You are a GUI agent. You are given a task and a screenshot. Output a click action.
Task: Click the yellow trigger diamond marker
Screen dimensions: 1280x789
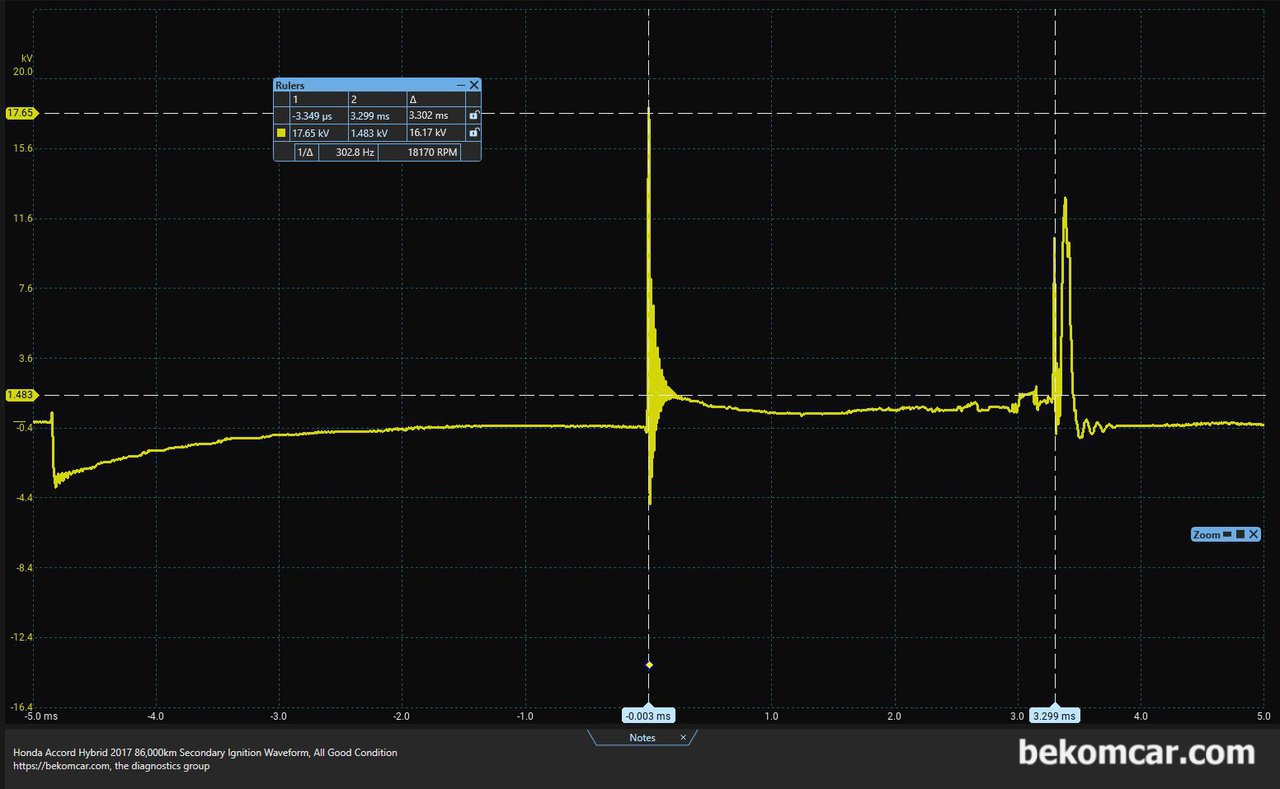click(649, 665)
